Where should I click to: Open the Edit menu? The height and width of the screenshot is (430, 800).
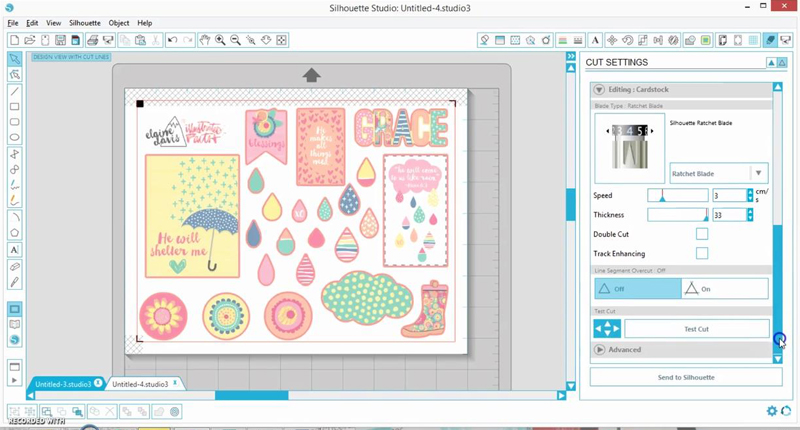(x=32, y=23)
